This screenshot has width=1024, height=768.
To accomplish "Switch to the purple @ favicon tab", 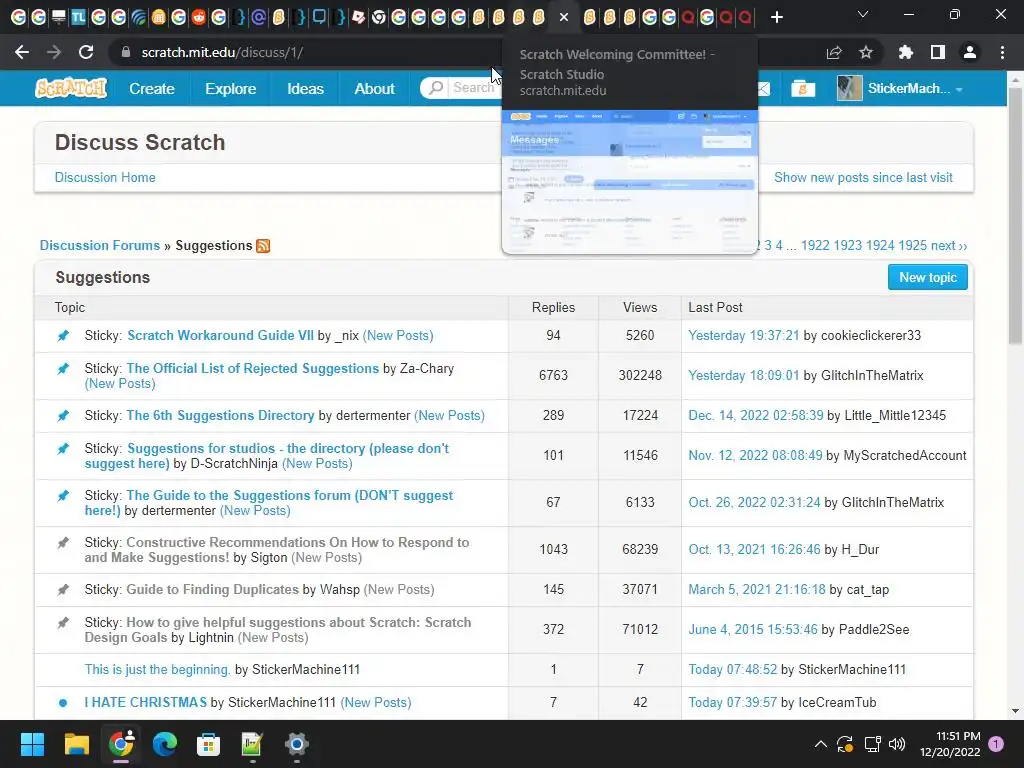I will coord(259,17).
